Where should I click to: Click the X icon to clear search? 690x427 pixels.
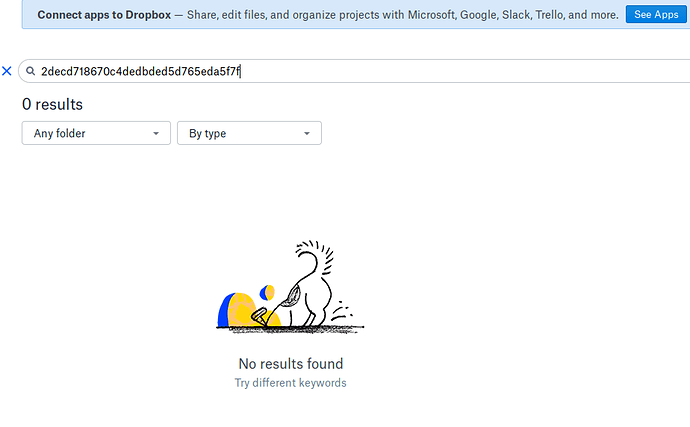(7, 71)
